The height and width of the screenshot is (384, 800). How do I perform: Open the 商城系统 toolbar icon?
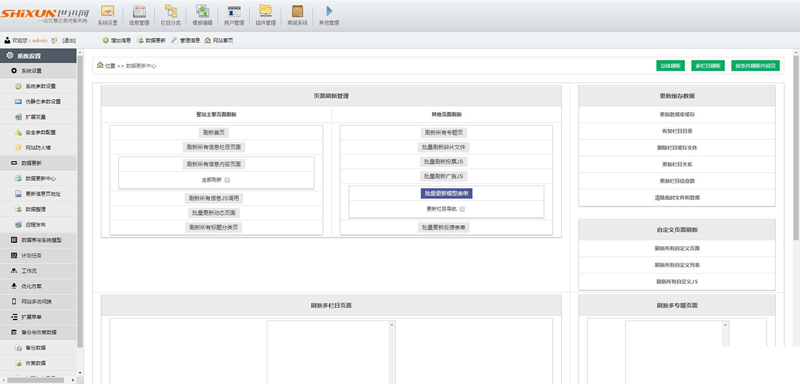tap(297, 15)
